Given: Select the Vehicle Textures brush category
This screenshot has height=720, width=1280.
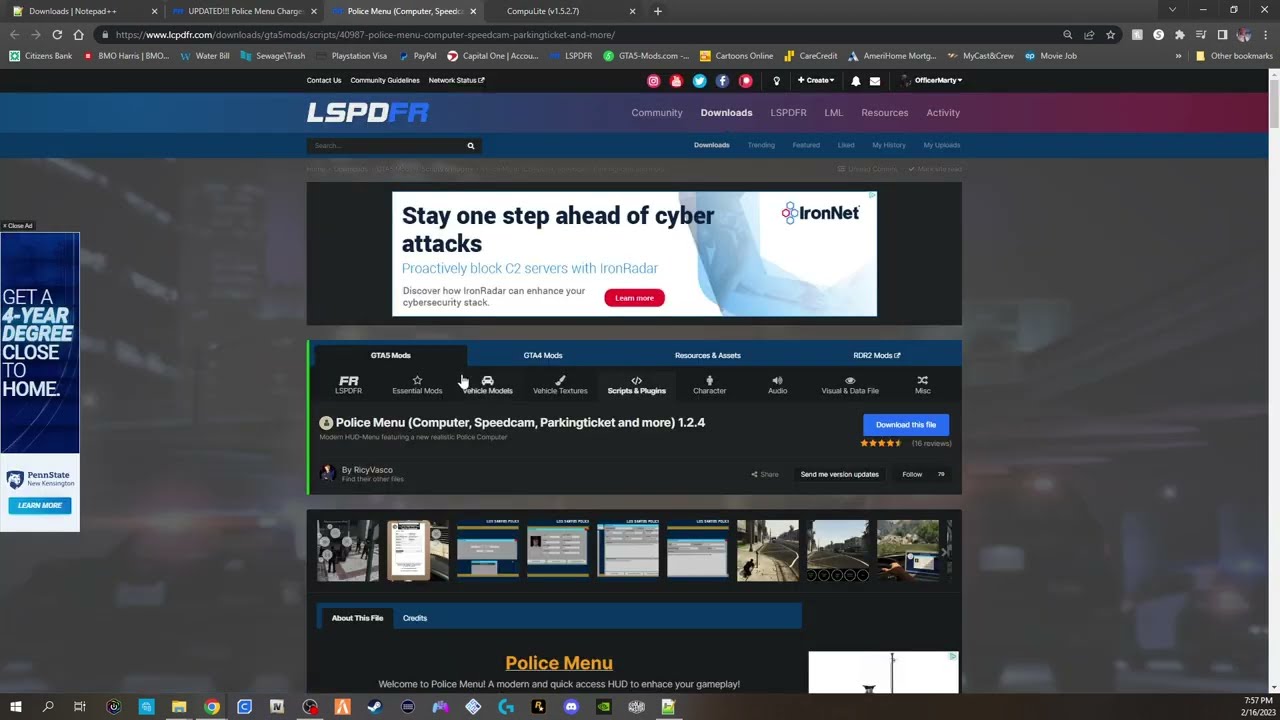Looking at the screenshot, I should (560, 385).
